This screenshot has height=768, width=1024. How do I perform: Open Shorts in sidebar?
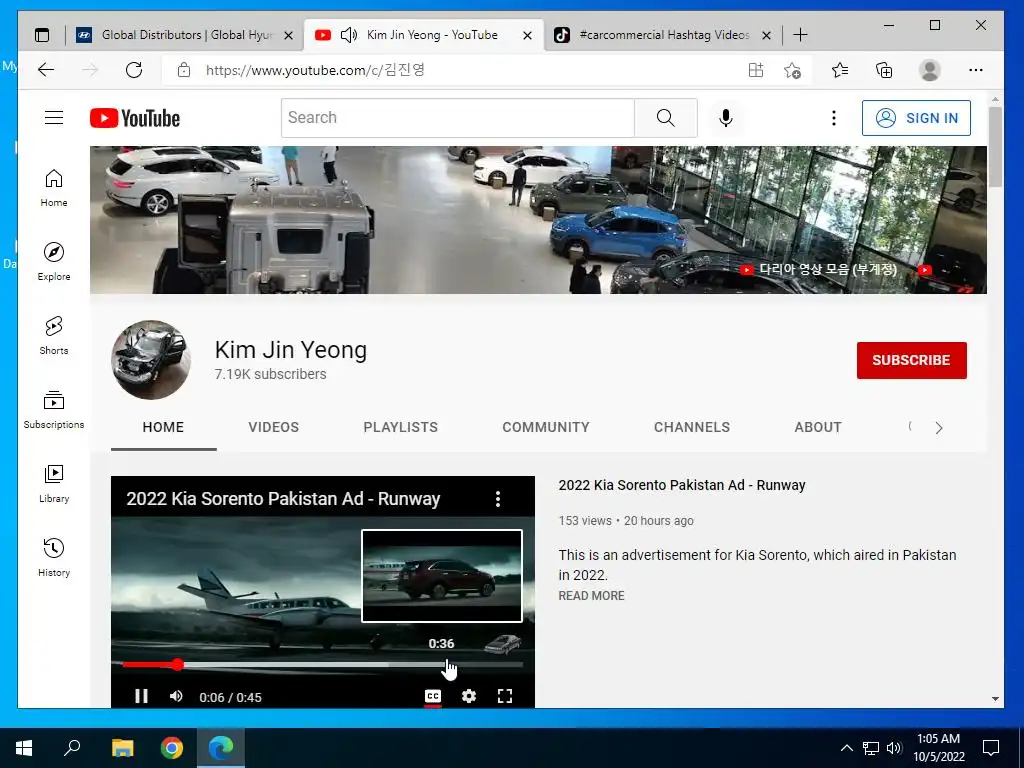pyautogui.click(x=54, y=336)
